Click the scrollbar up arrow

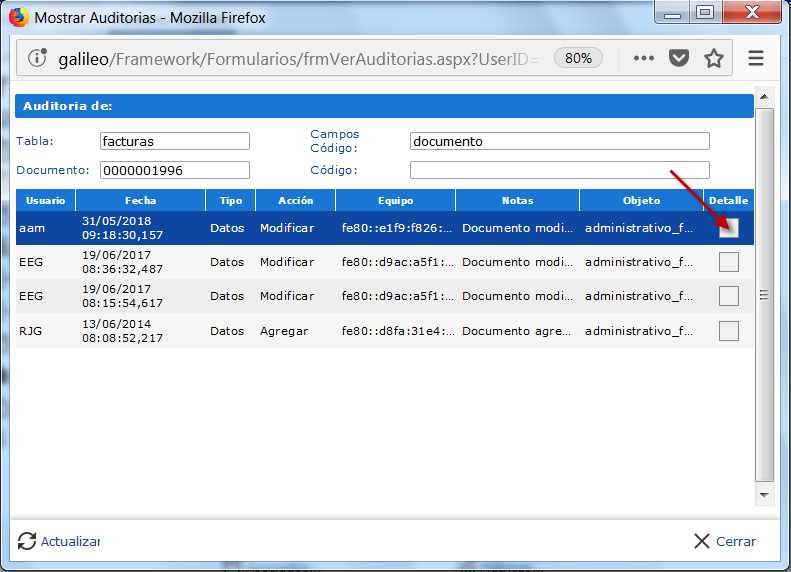(764, 96)
